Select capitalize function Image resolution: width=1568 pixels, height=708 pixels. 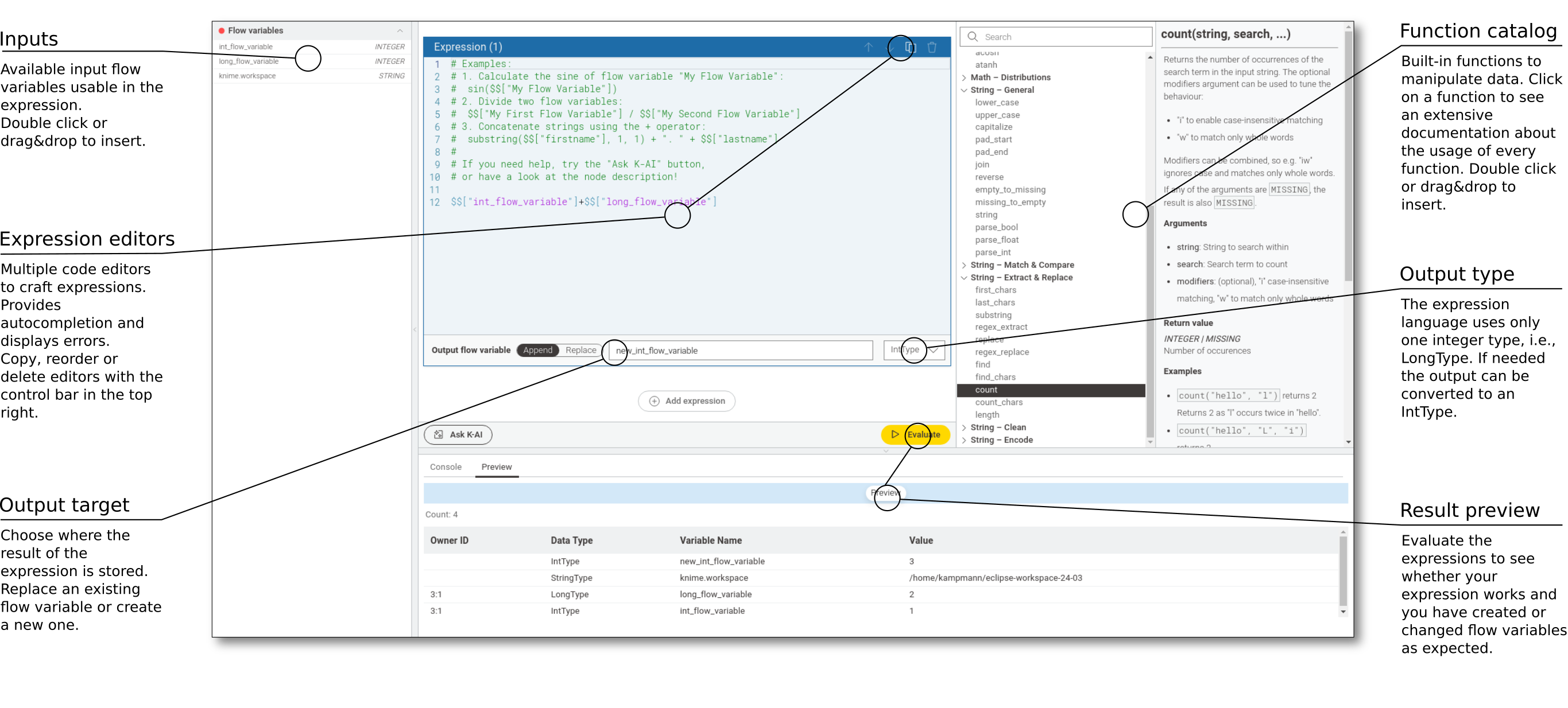pyautogui.click(x=993, y=127)
